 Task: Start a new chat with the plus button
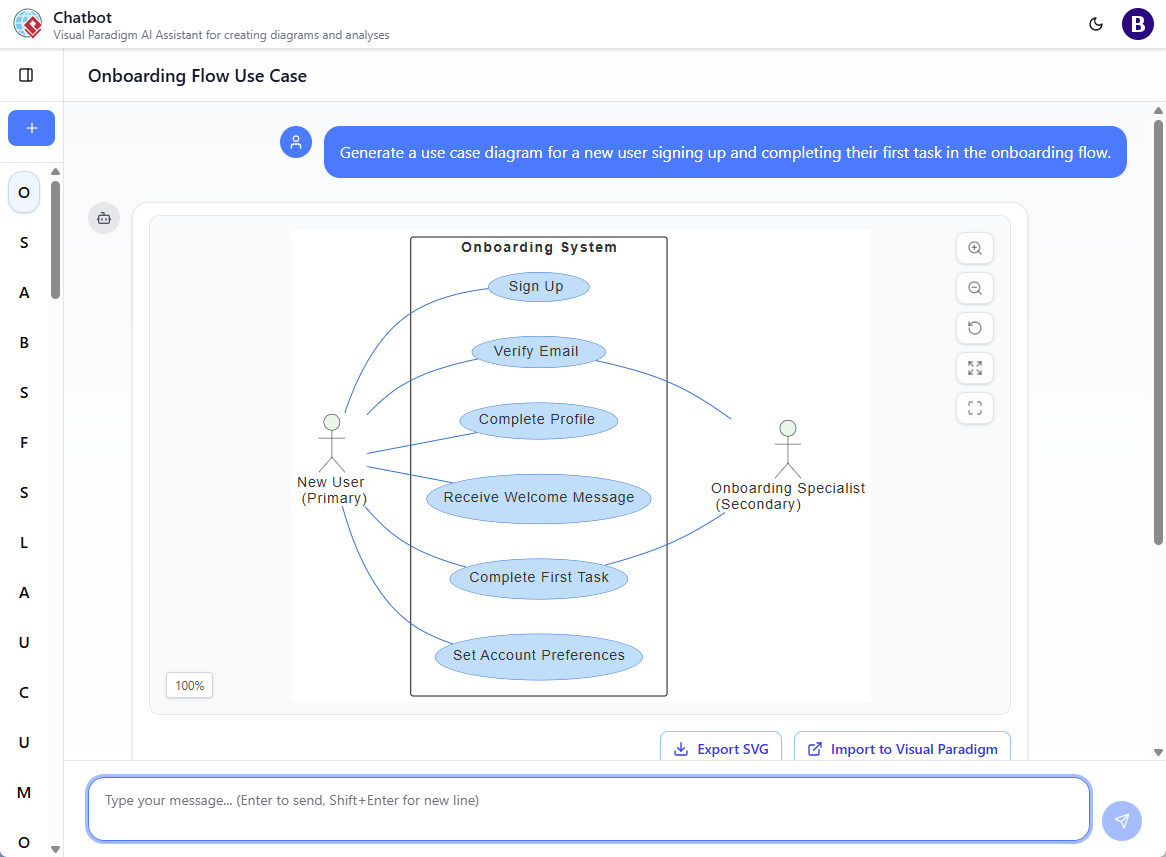[31, 128]
